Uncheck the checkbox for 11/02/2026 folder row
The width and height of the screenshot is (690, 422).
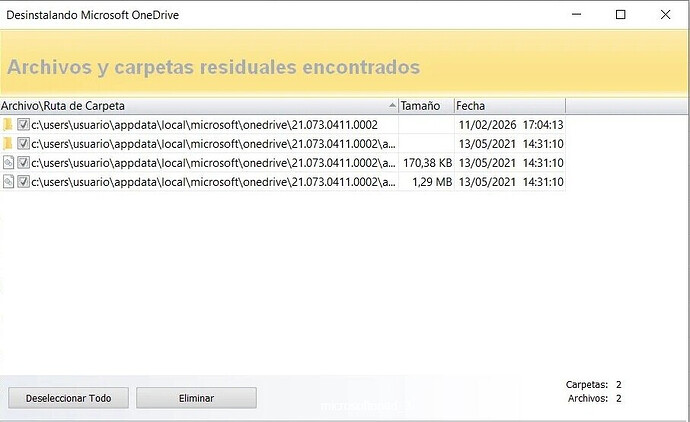23,125
